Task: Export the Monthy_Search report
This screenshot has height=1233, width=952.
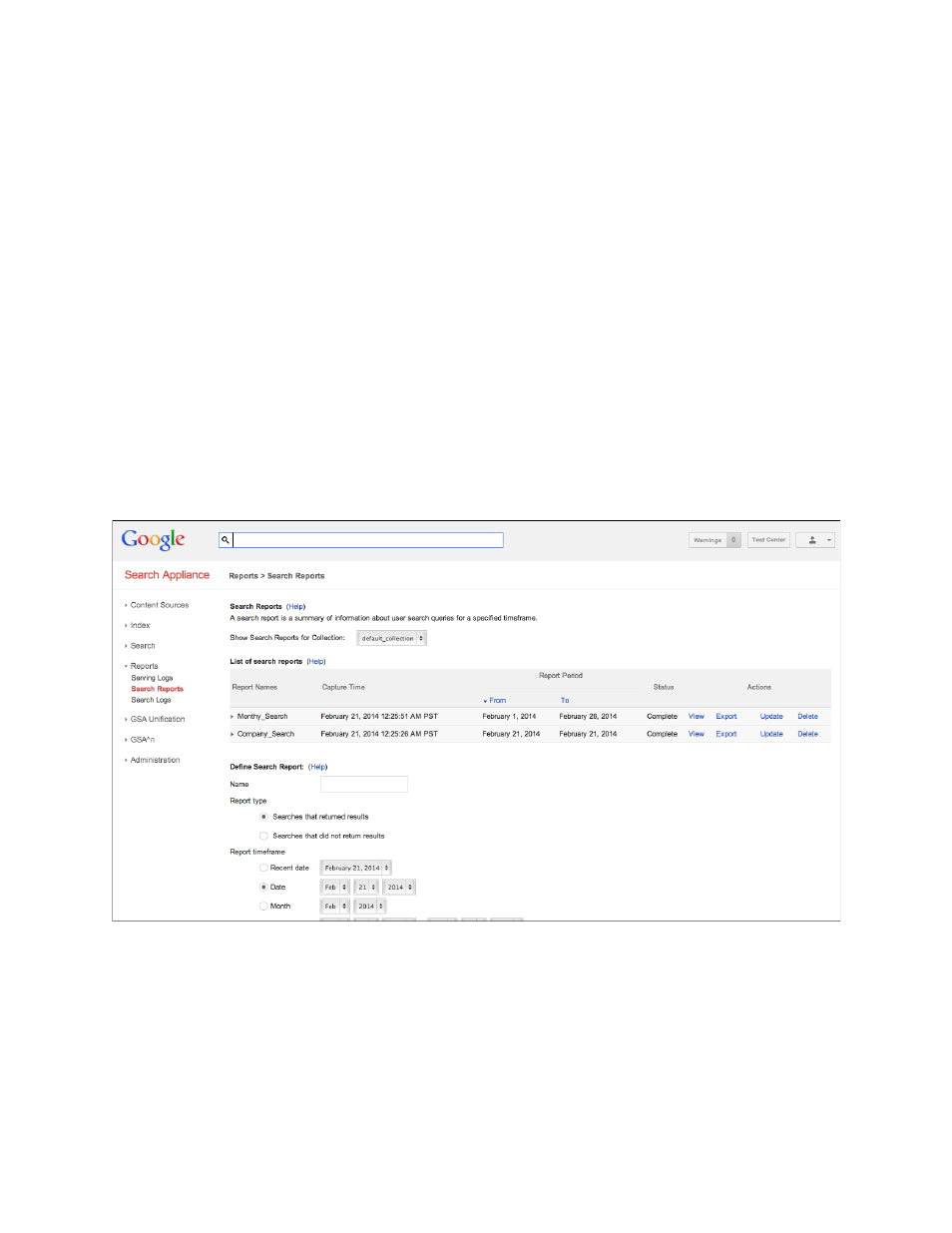Action: 726,717
